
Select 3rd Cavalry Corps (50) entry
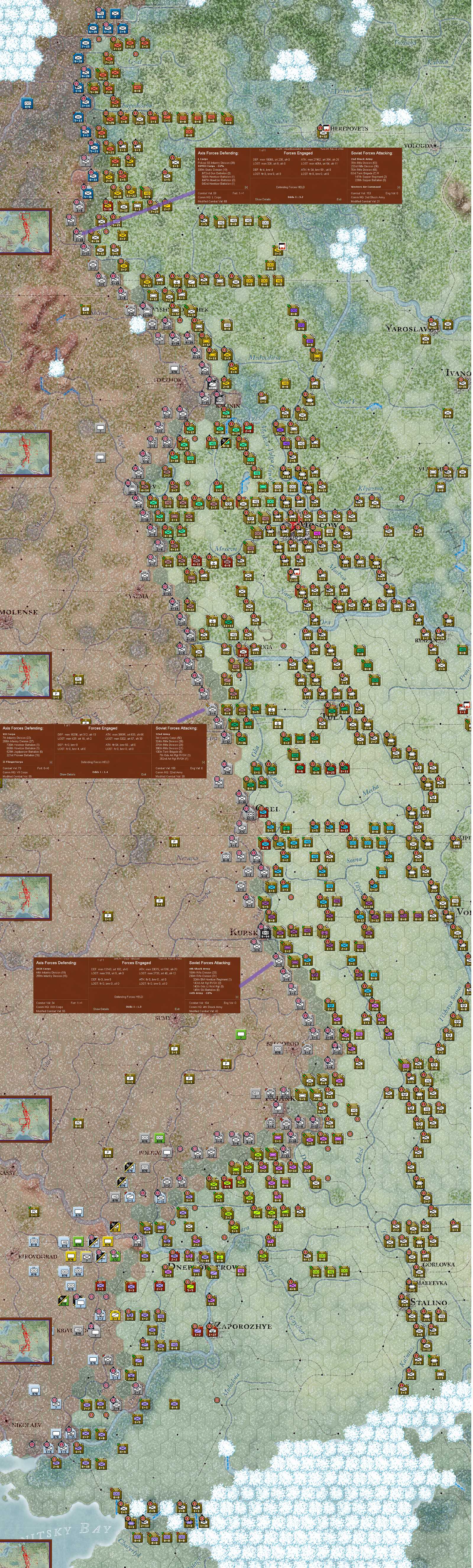[x=169, y=738]
